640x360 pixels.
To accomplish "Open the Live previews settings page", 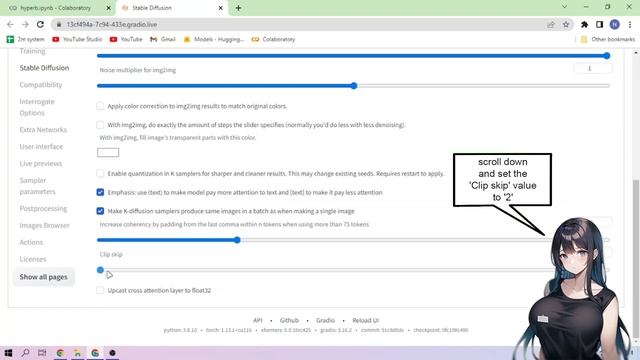I will point(41,163).
